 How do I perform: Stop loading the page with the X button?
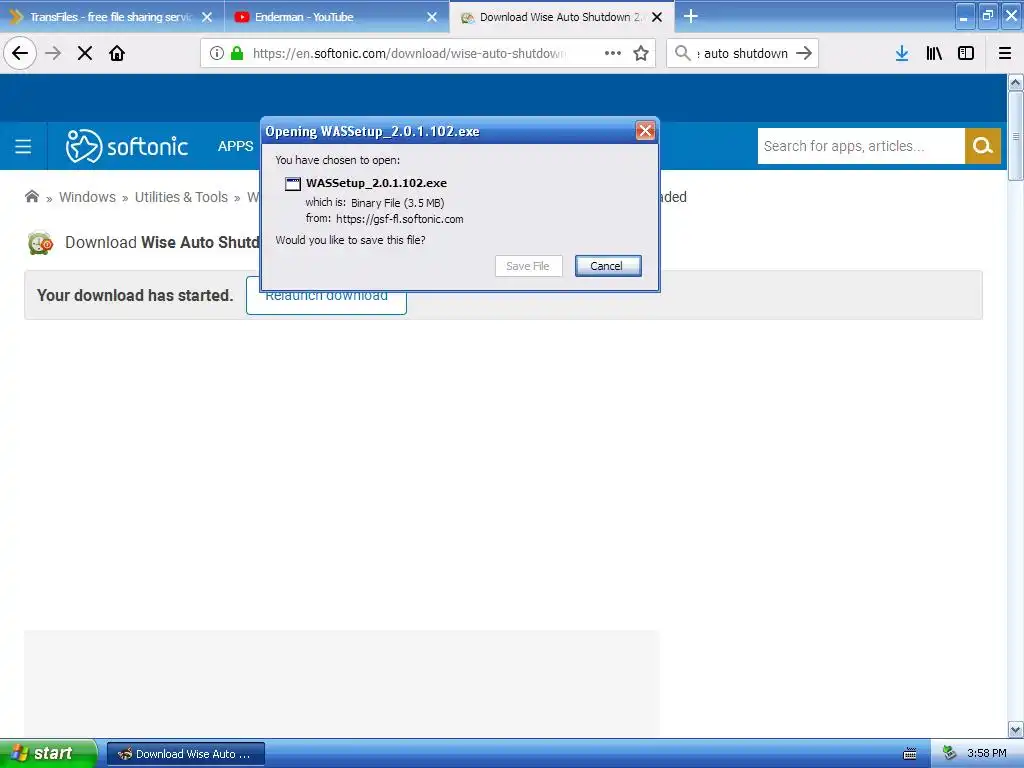click(85, 53)
